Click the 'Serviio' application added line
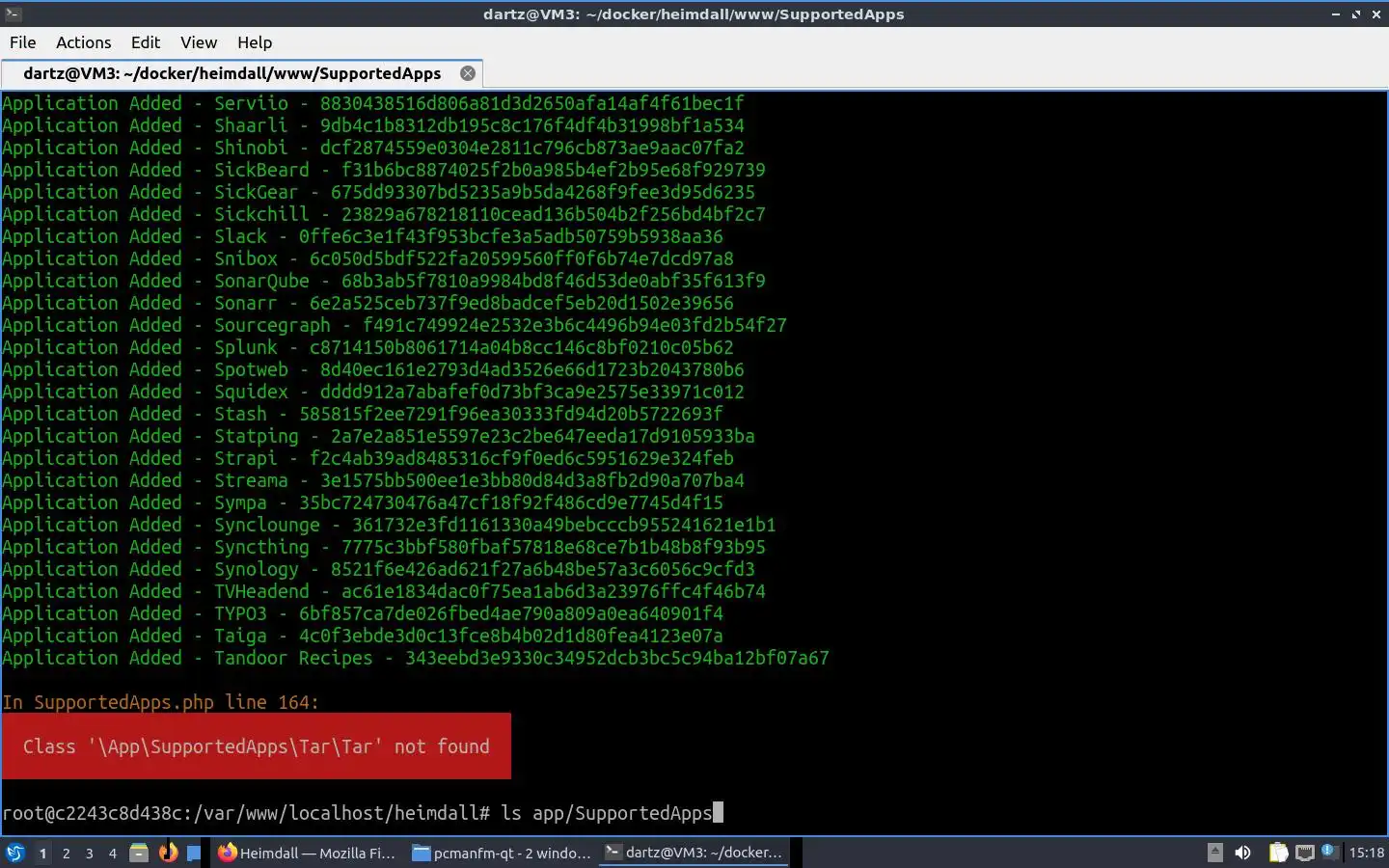The height and width of the screenshot is (868, 1389). coord(373,103)
